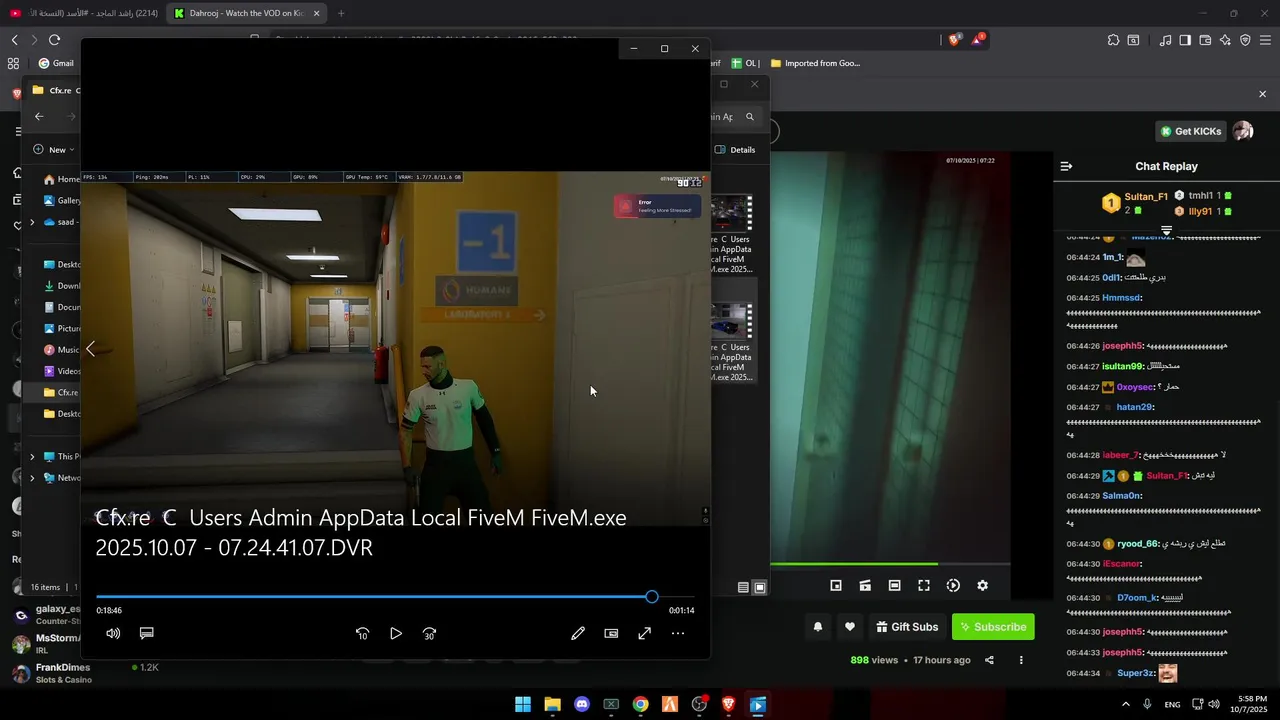Screen dimensions: 1280x720
Task: Open the Gmail bookmark
Action: [x=56, y=63]
